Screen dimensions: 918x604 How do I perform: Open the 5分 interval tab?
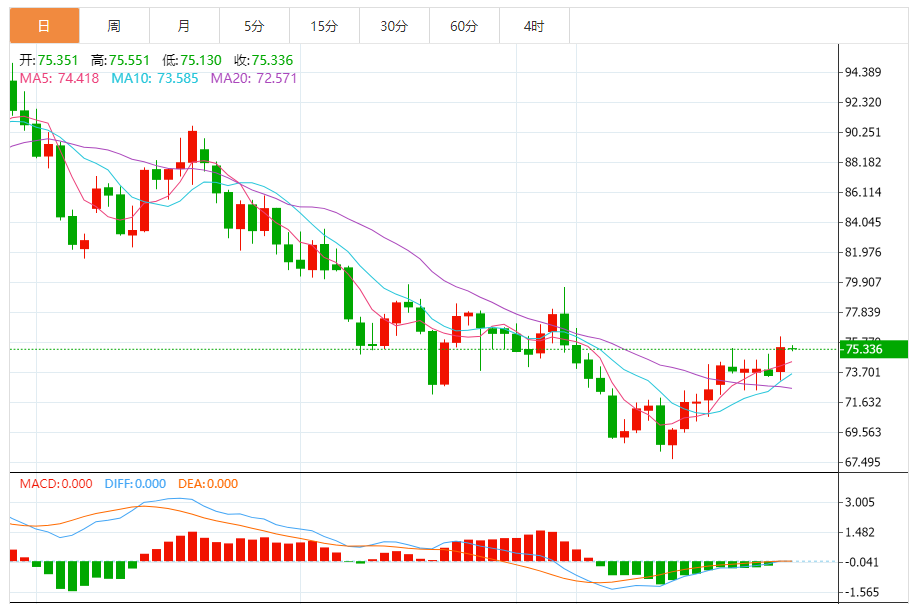click(x=254, y=26)
